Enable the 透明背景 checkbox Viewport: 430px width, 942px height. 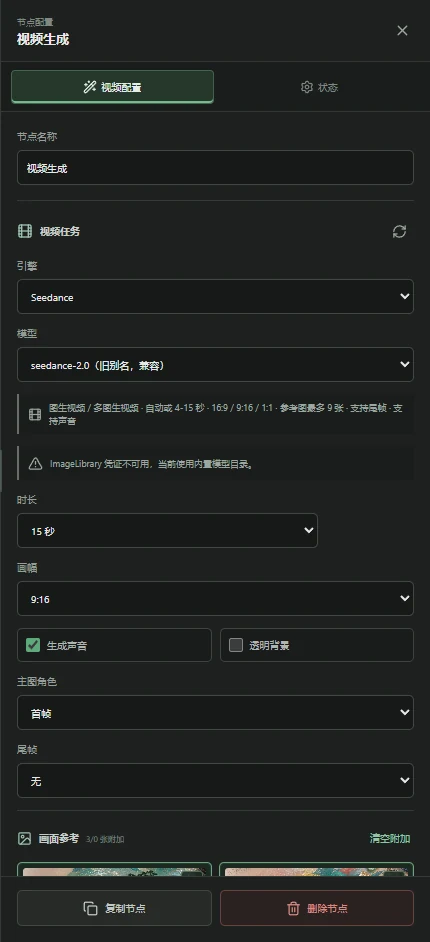(236, 645)
